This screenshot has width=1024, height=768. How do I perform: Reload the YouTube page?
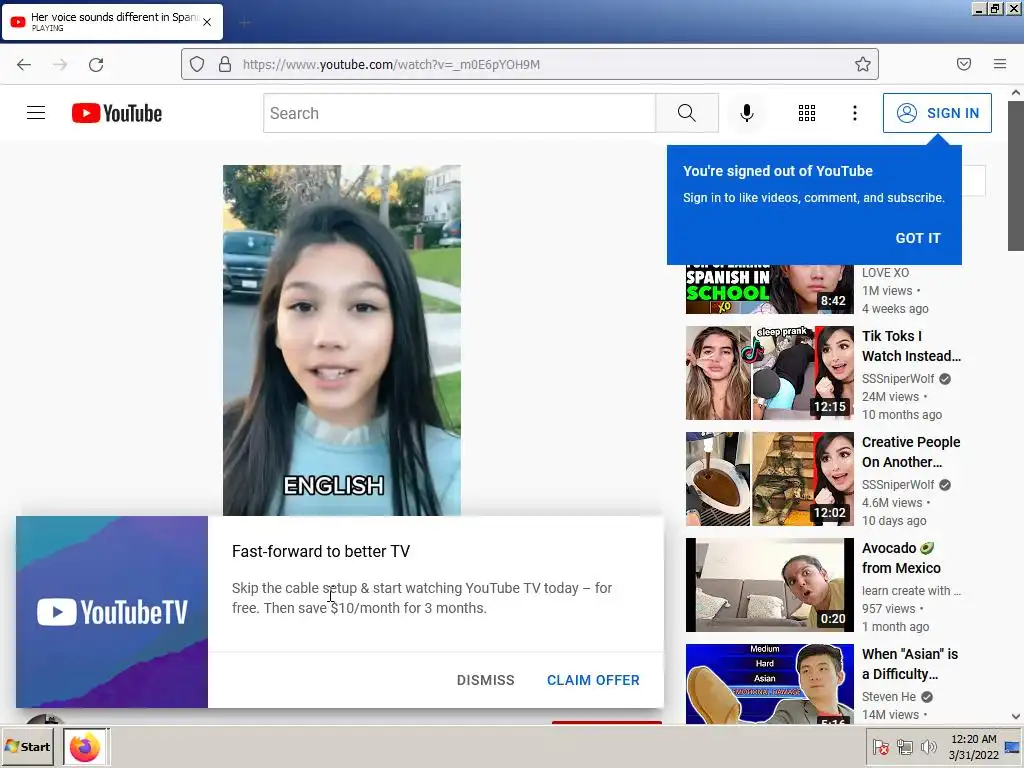pyautogui.click(x=96, y=64)
